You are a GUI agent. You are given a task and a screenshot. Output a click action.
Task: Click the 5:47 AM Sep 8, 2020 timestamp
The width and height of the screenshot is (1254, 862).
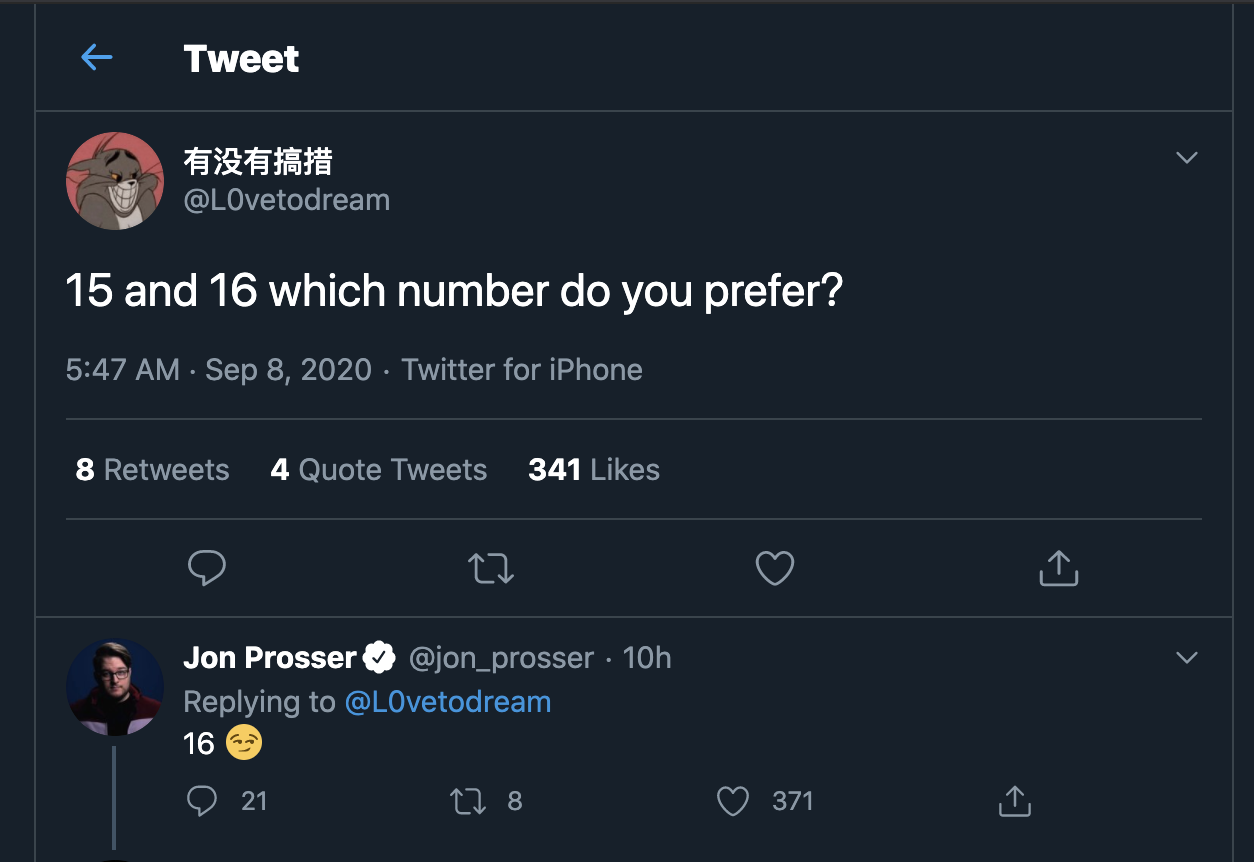coord(218,370)
